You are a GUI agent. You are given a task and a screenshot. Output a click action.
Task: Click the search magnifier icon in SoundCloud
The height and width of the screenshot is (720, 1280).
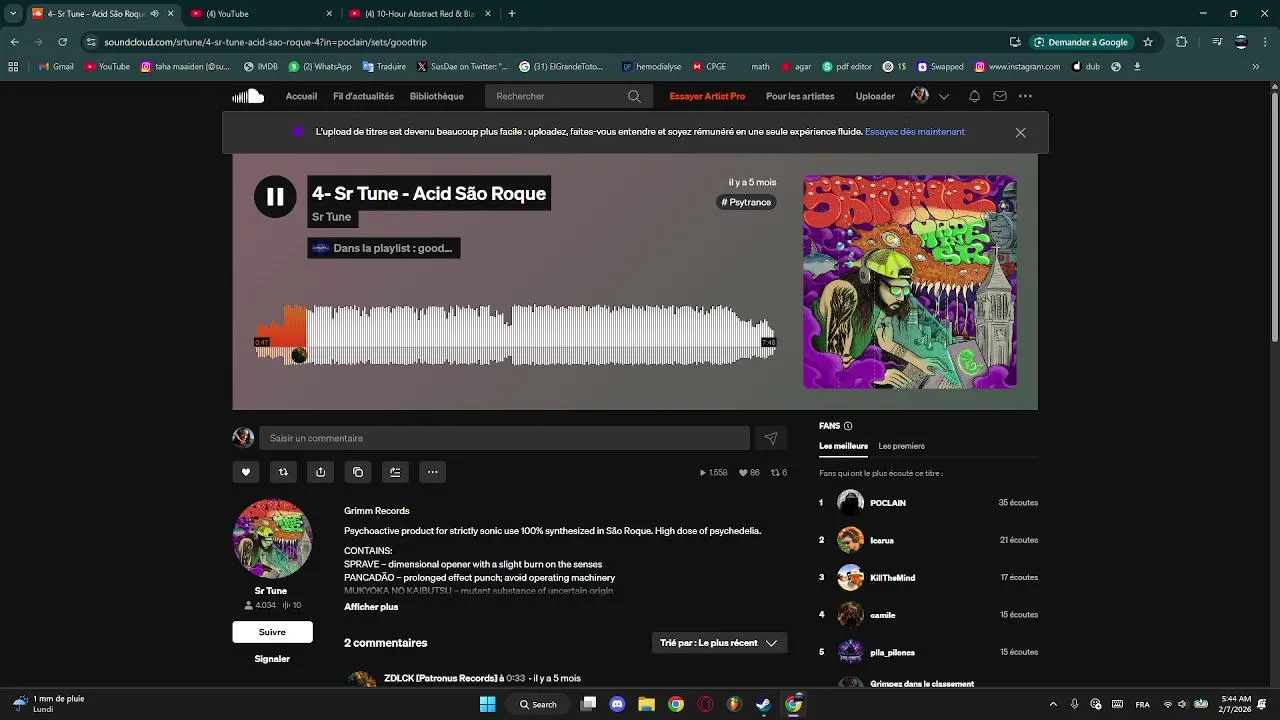pyautogui.click(x=634, y=96)
